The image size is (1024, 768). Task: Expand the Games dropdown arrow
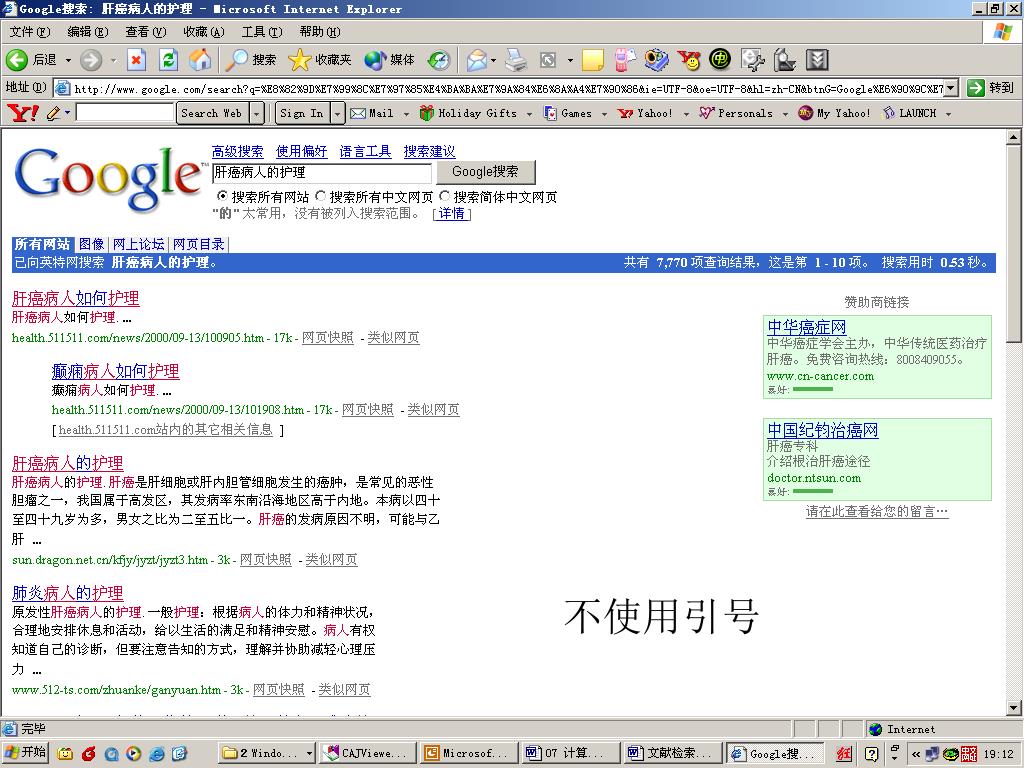(x=604, y=114)
